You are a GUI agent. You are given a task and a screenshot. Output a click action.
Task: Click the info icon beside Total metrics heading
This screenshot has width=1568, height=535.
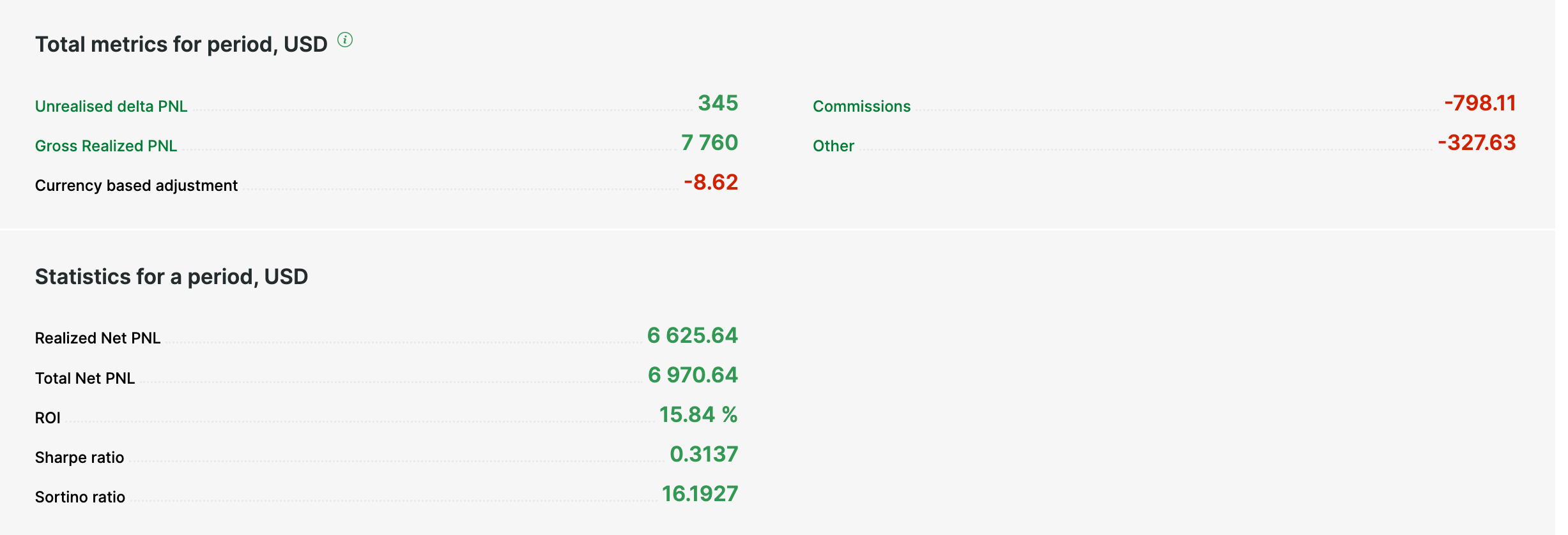[345, 40]
